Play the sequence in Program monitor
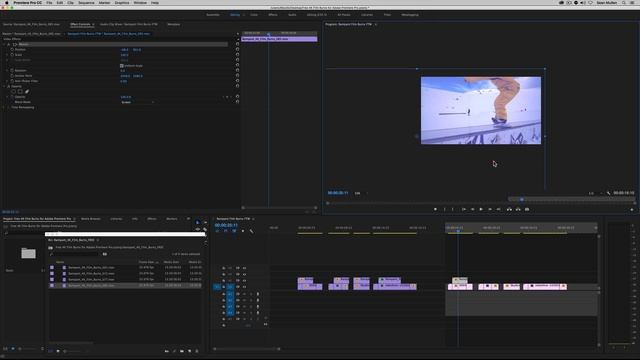Image resolution: width=640 pixels, height=360 pixels. pyautogui.click(x=481, y=209)
